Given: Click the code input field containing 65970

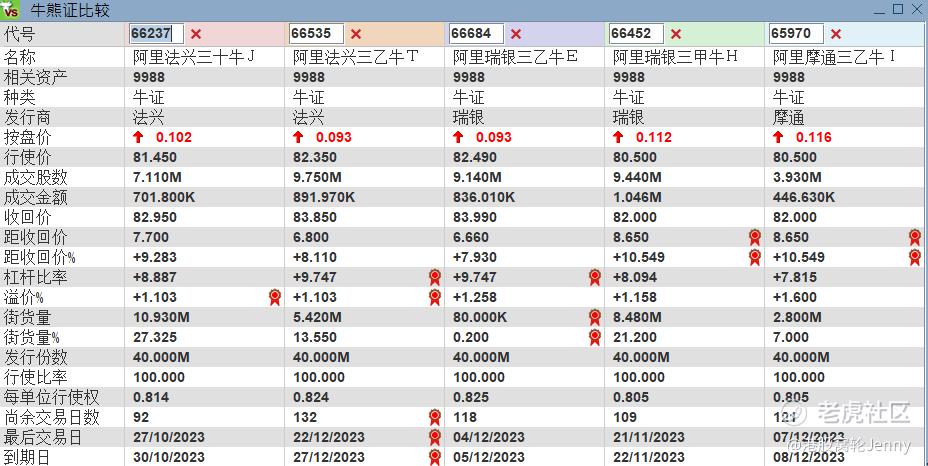Looking at the screenshot, I should [797, 34].
